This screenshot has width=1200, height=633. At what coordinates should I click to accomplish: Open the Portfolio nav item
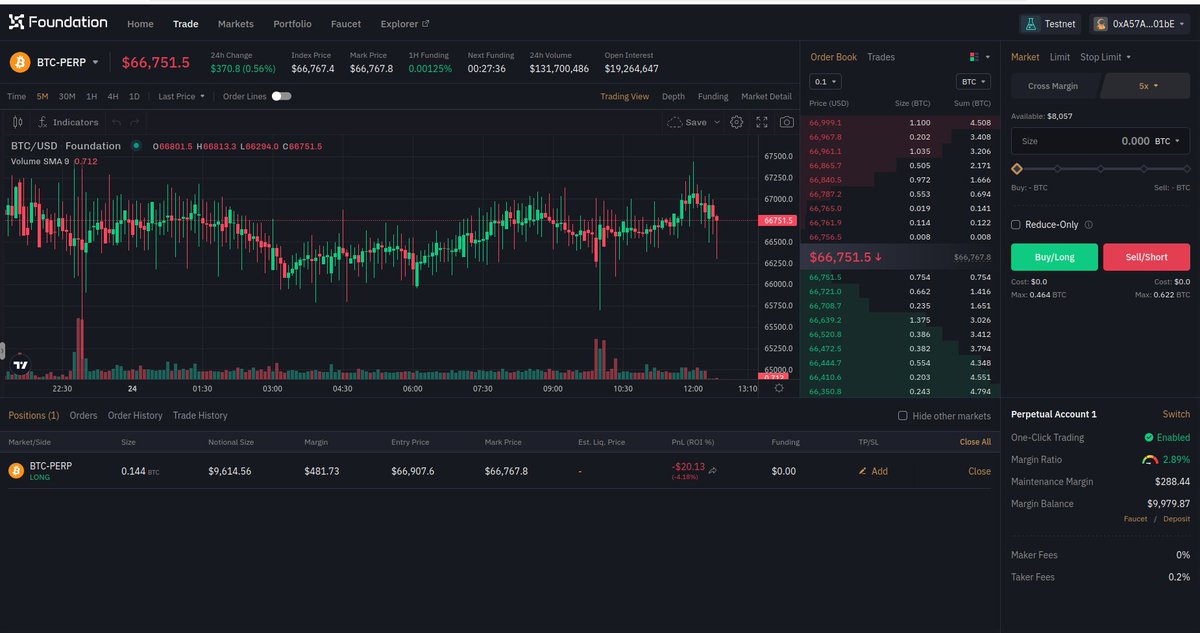point(292,23)
